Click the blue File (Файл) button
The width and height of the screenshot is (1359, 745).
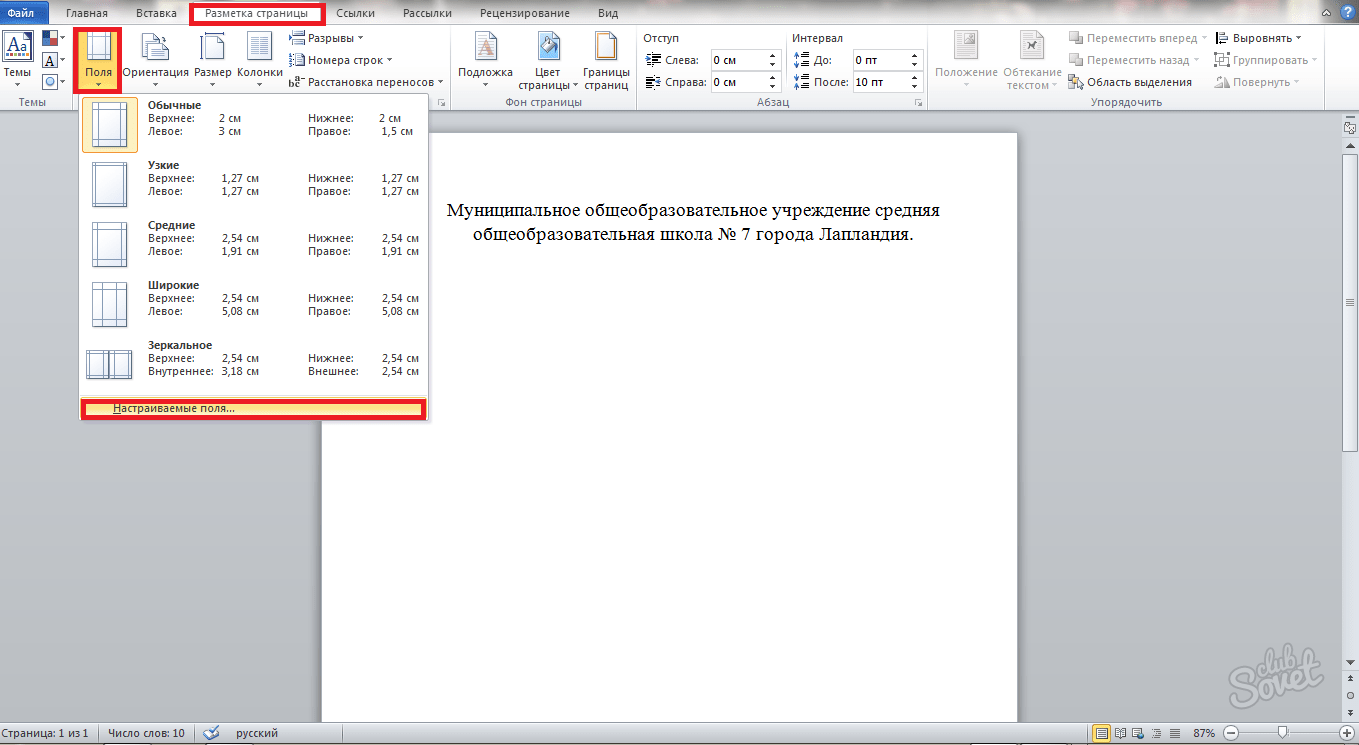click(x=24, y=14)
